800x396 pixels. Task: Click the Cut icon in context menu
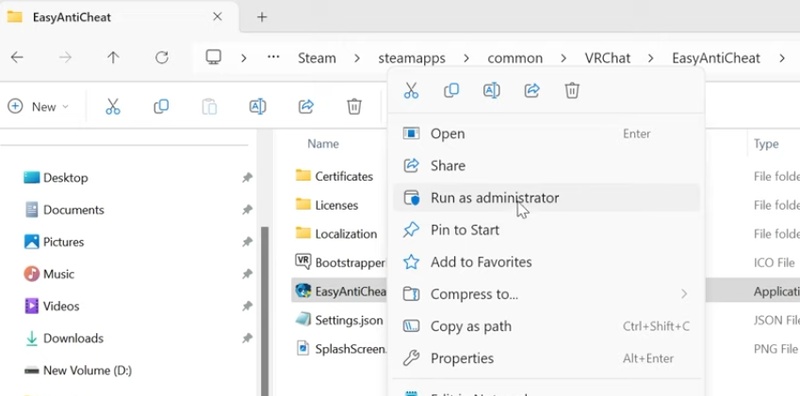(411, 91)
